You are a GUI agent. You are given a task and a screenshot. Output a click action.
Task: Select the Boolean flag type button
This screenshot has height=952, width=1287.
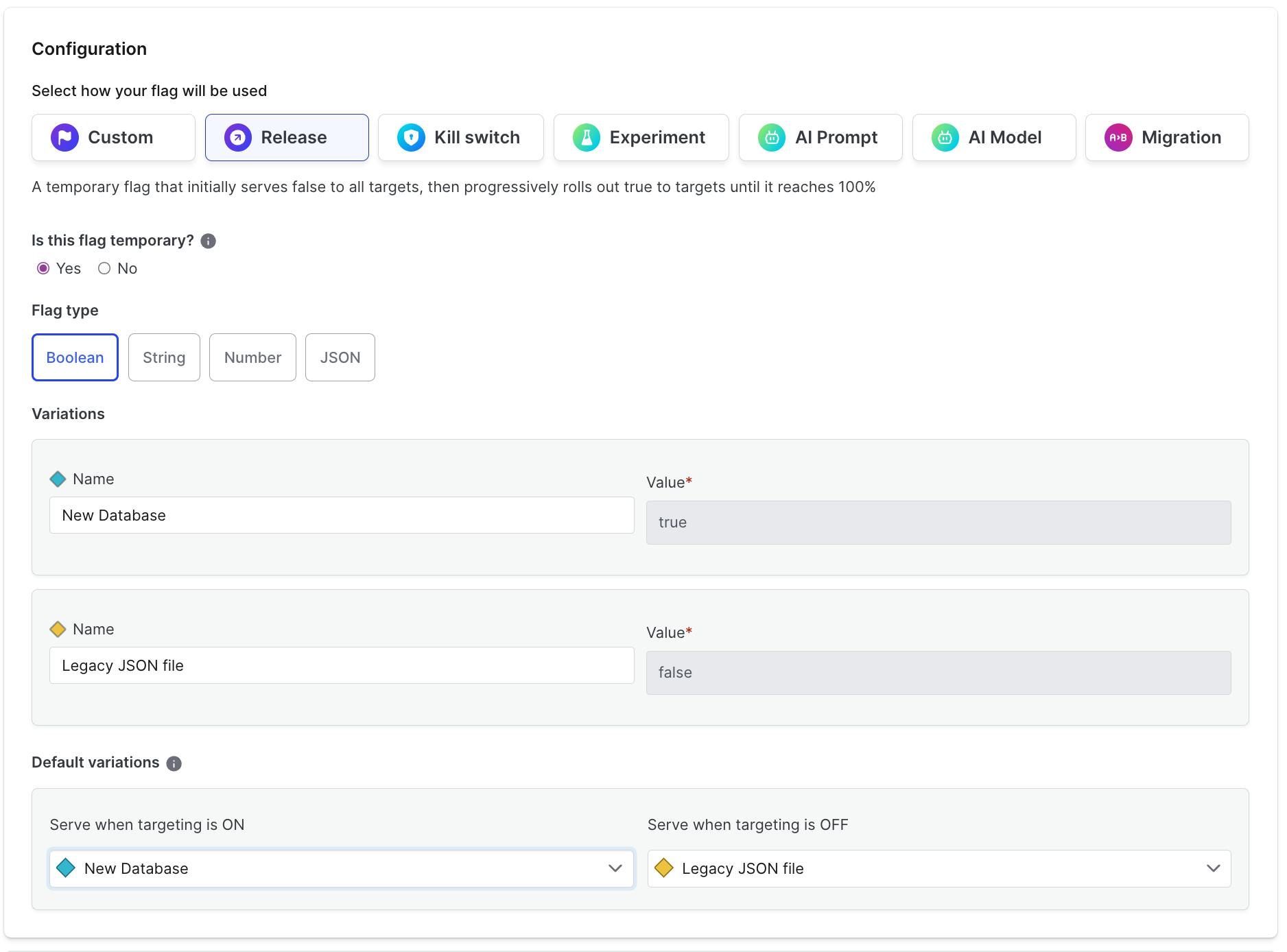(75, 357)
